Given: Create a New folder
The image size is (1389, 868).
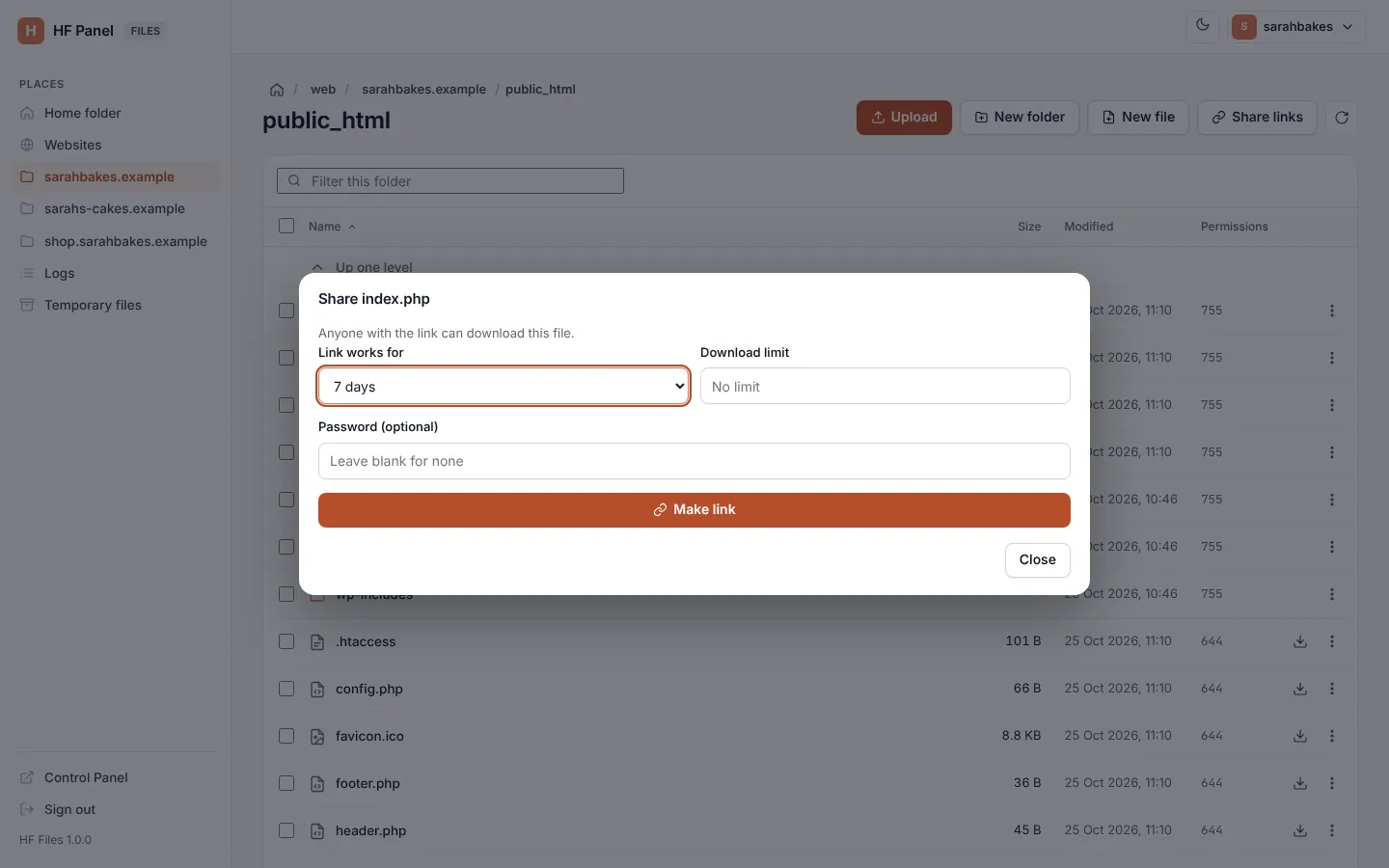Looking at the screenshot, I should tap(1020, 118).
